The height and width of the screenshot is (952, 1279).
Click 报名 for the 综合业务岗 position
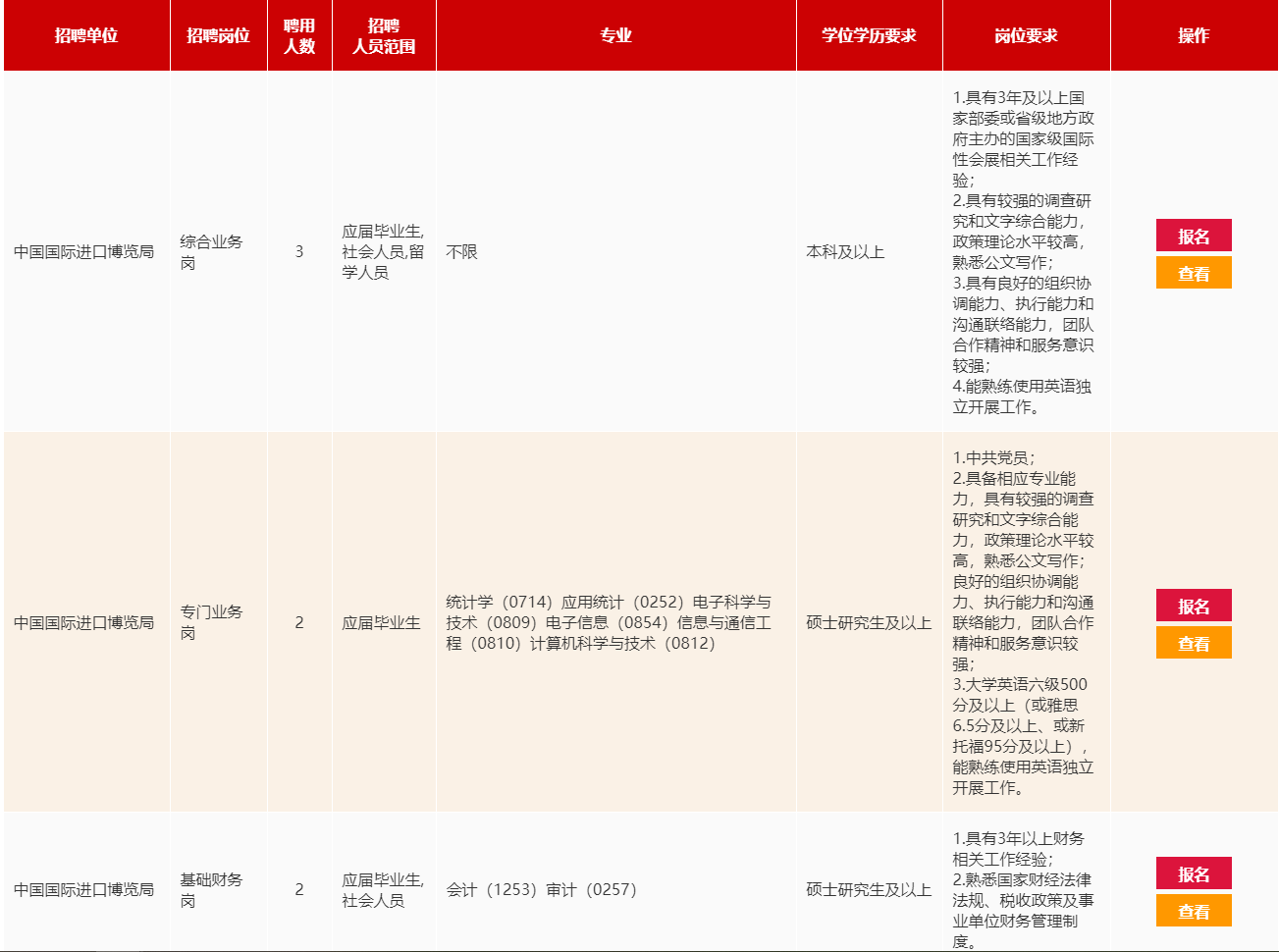(1194, 236)
